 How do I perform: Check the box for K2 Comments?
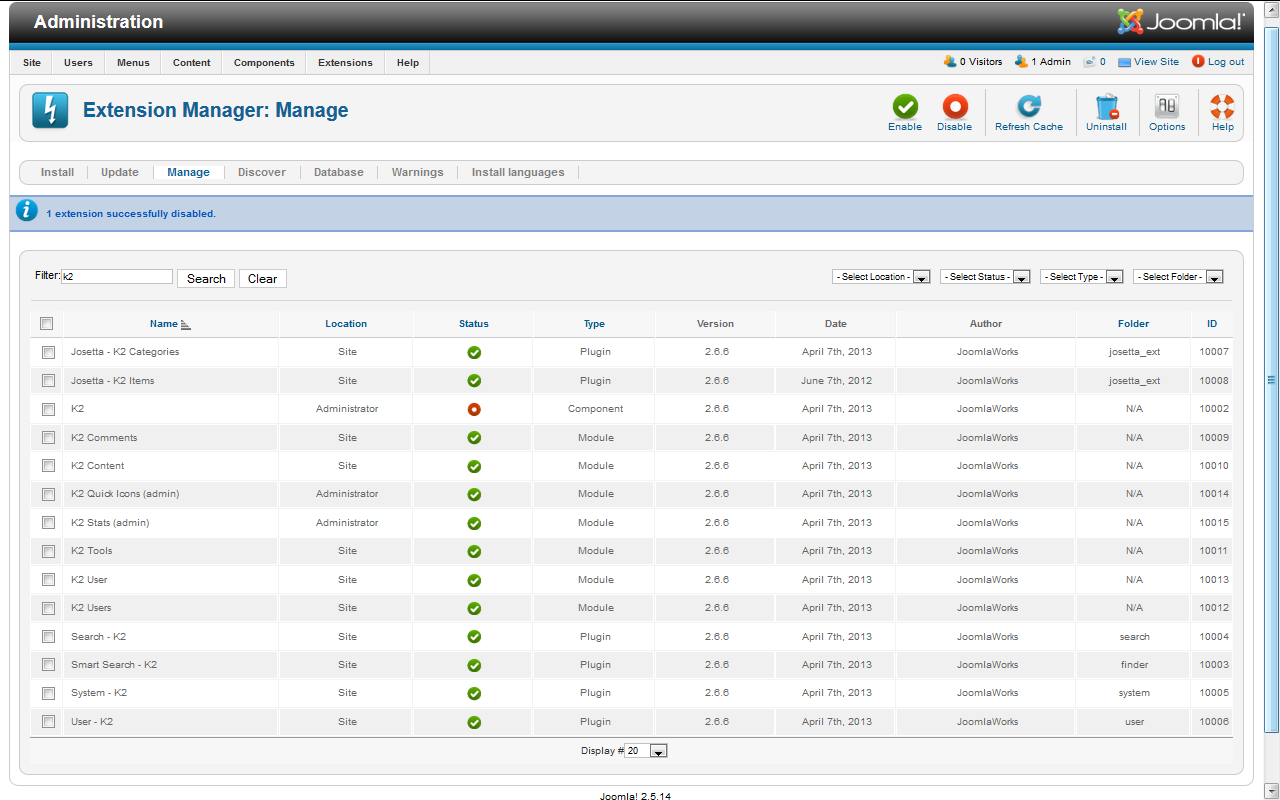[48, 438]
